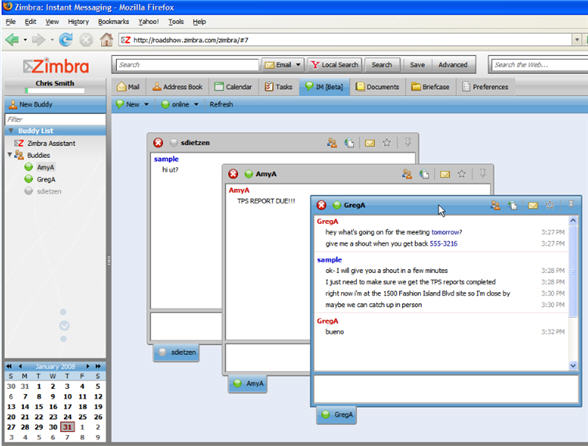Click the Save search button

pos(417,65)
